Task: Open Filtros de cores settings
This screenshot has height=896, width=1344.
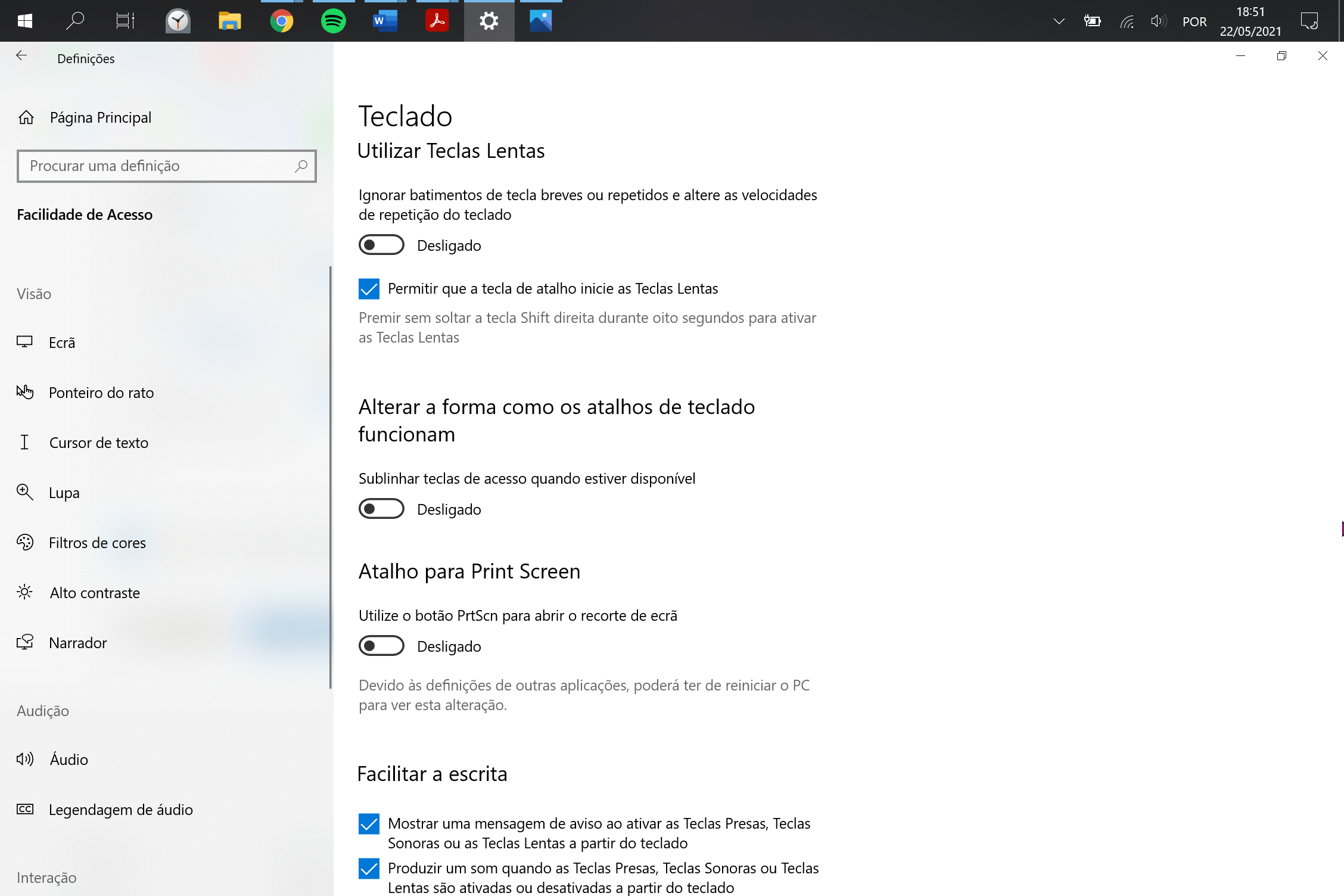Action: (x=97, y=543)
